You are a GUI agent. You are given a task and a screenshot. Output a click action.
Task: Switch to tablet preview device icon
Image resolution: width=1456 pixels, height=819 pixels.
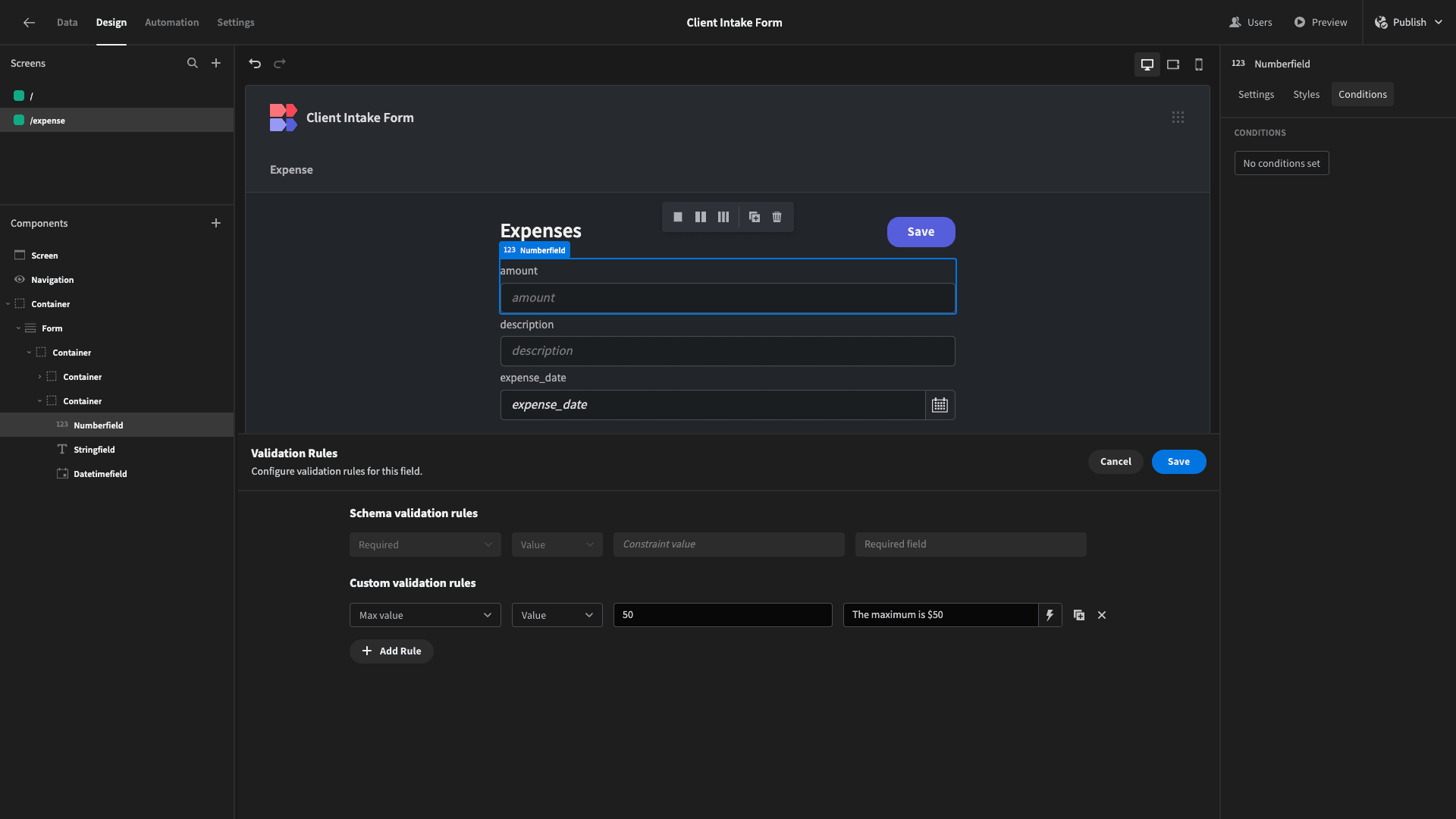pyautogui.click(x=1173, y=64)
